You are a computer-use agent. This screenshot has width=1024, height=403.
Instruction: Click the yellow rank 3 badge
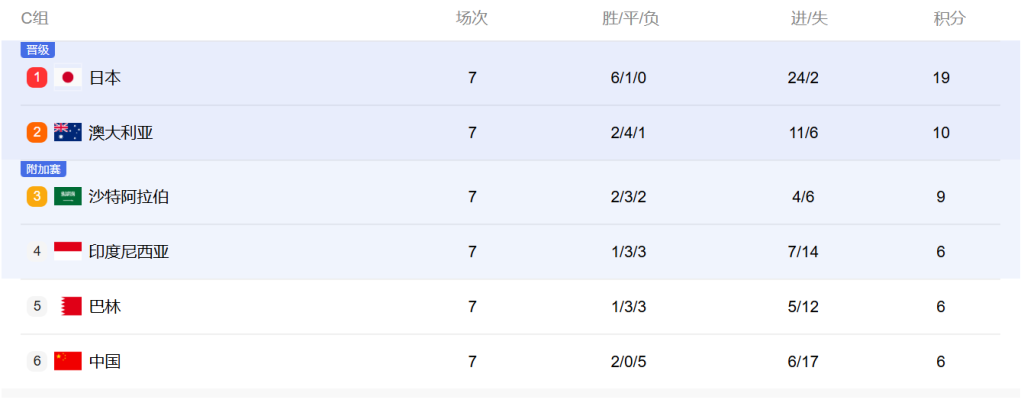37,197
